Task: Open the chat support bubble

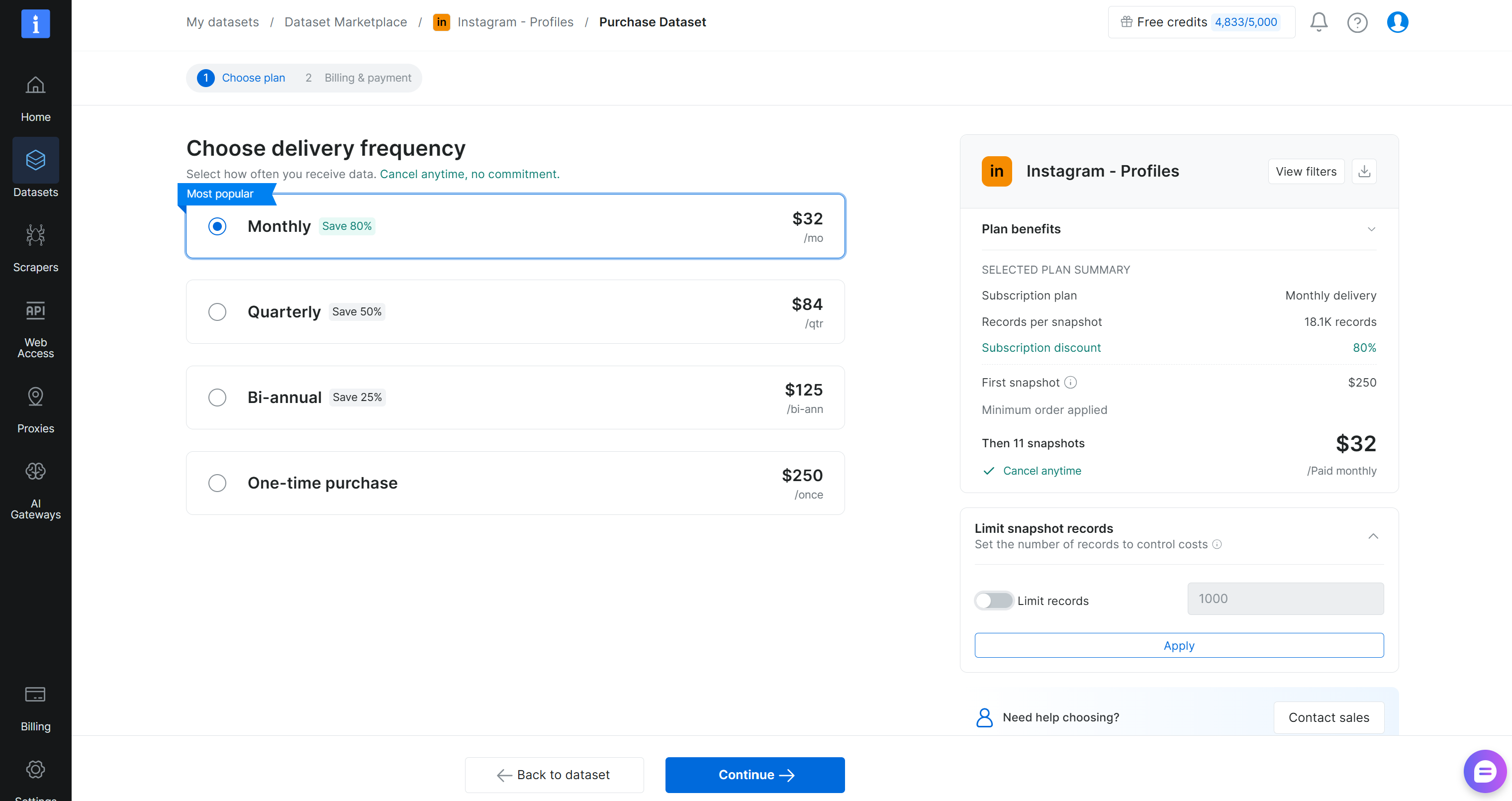Action: [1485, 771]
